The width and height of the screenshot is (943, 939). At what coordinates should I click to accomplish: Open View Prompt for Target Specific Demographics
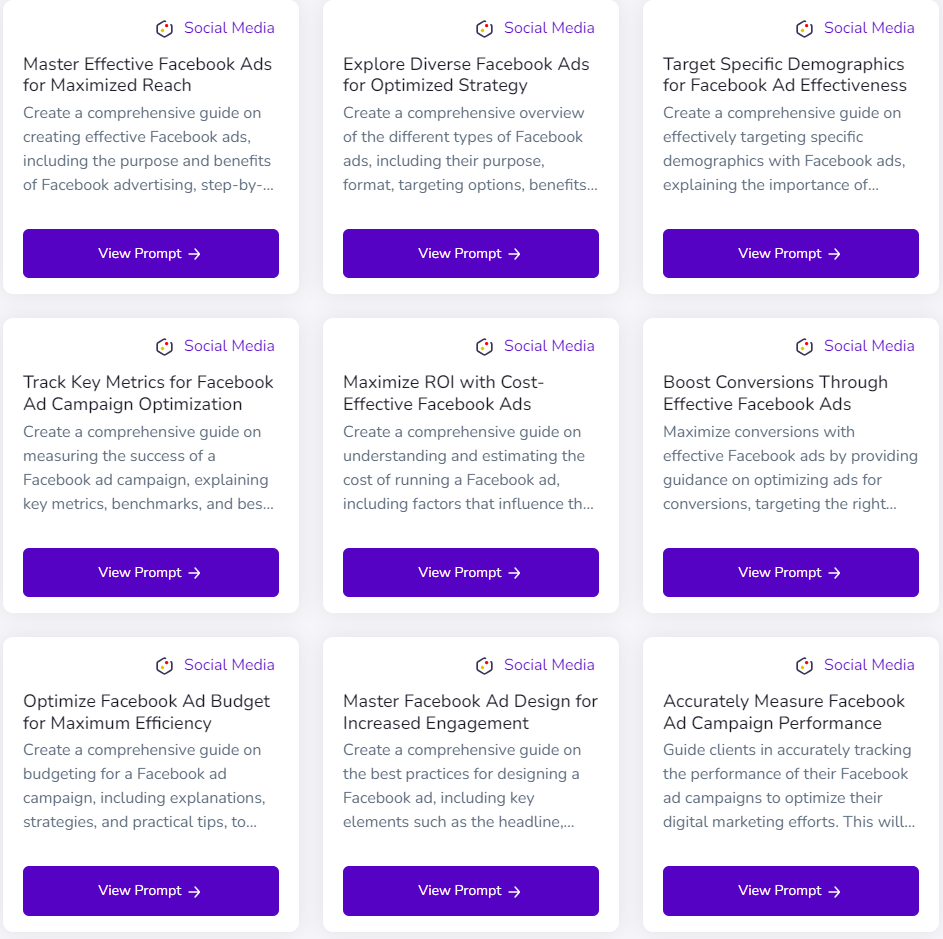791,254
